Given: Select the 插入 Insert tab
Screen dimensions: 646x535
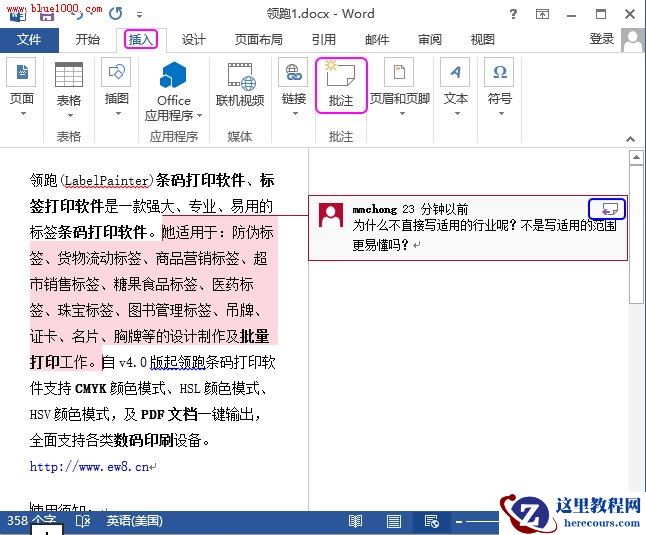Looking at the screenshot, I should coord(141,40).
